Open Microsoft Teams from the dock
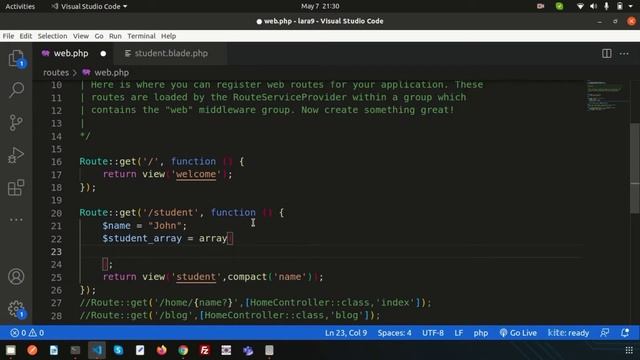This screenshot has width=640, height=360. click(x=248, y=350)
